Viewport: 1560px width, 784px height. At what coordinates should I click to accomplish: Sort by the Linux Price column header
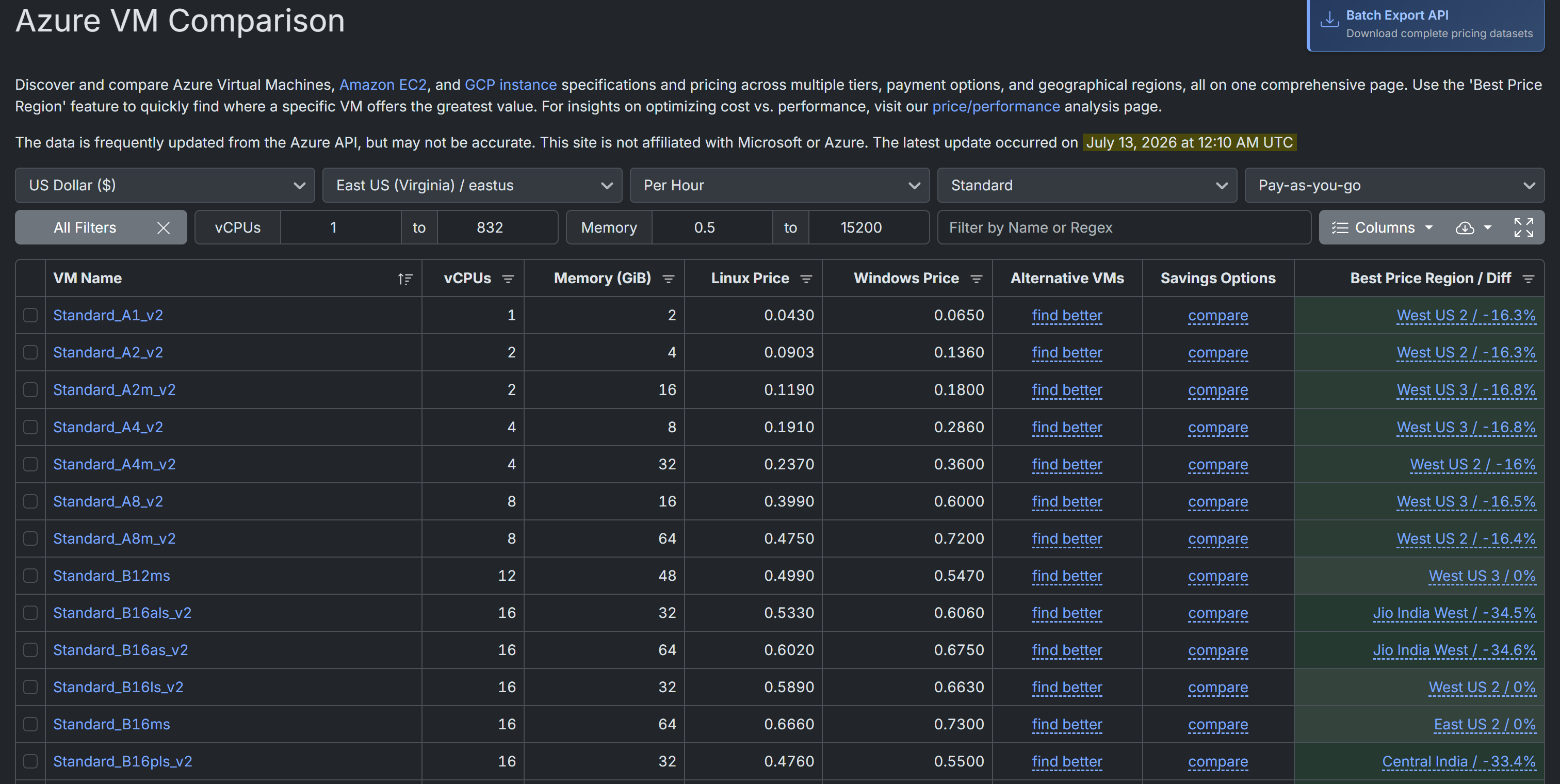[x=750, y=279]
